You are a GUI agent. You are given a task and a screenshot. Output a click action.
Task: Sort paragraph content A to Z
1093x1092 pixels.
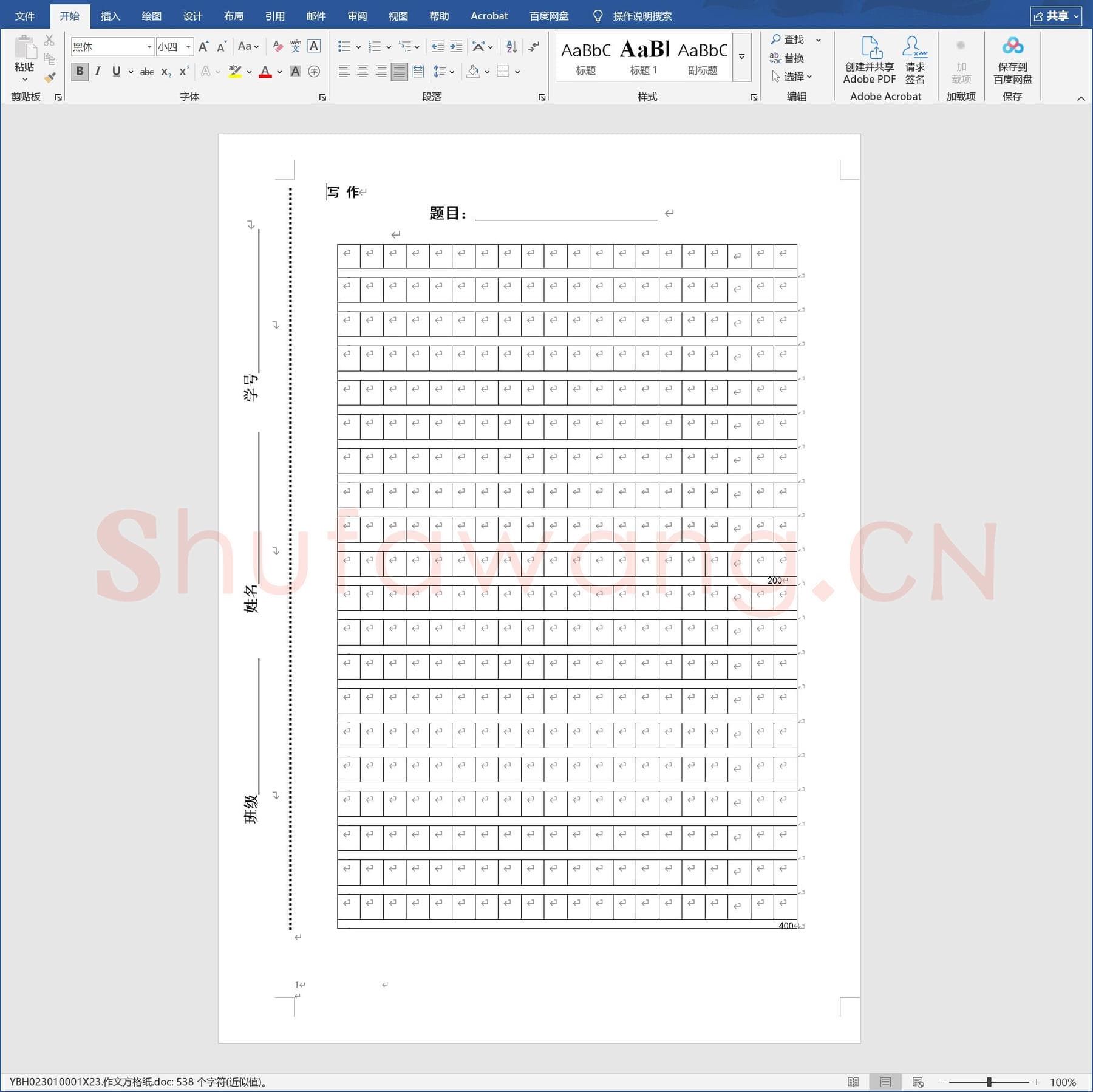(x=512, y=47)
